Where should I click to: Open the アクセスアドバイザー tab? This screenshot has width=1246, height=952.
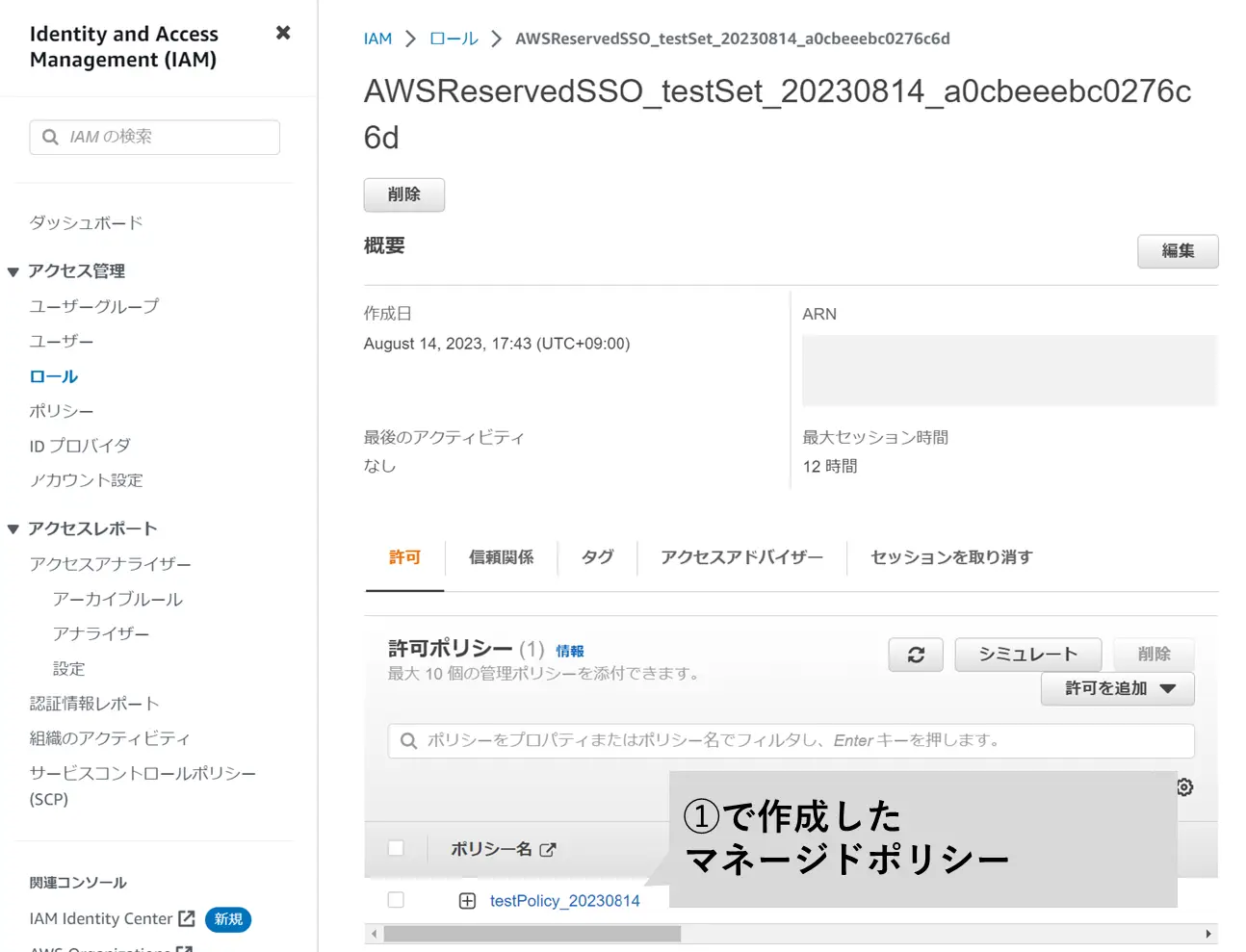pos(741,557)
